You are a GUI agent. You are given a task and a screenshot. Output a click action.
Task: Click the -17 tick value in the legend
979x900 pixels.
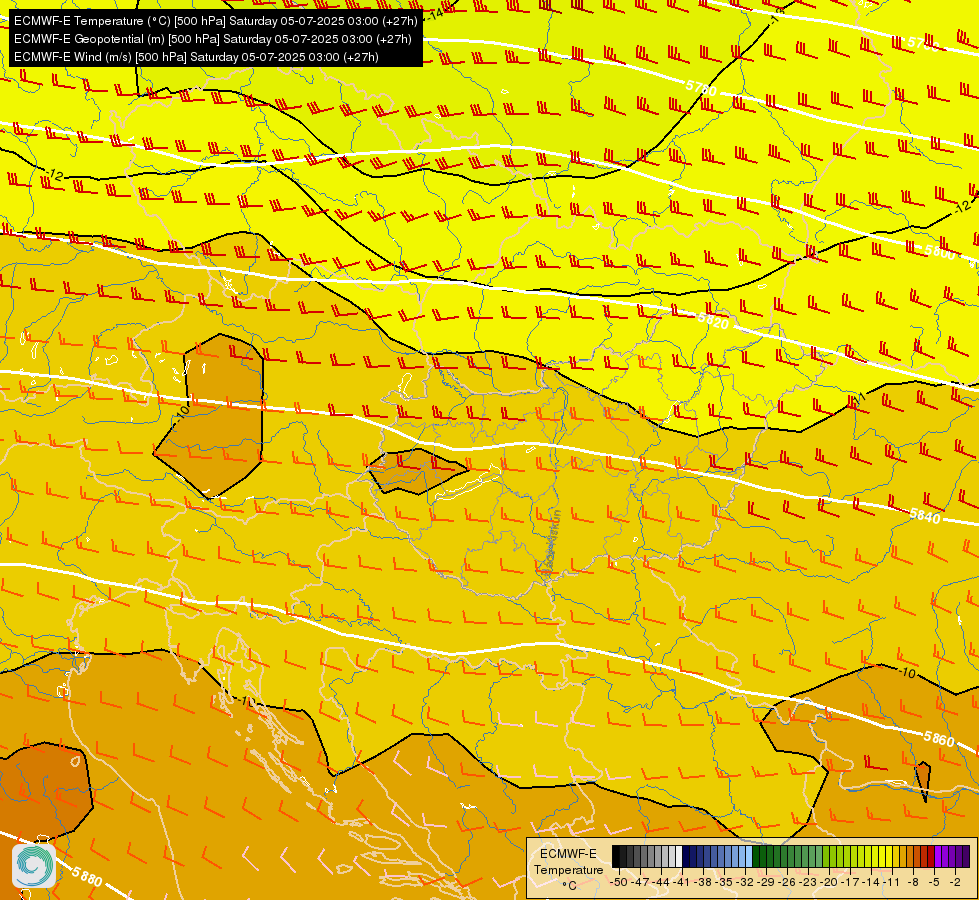[850, 882]
